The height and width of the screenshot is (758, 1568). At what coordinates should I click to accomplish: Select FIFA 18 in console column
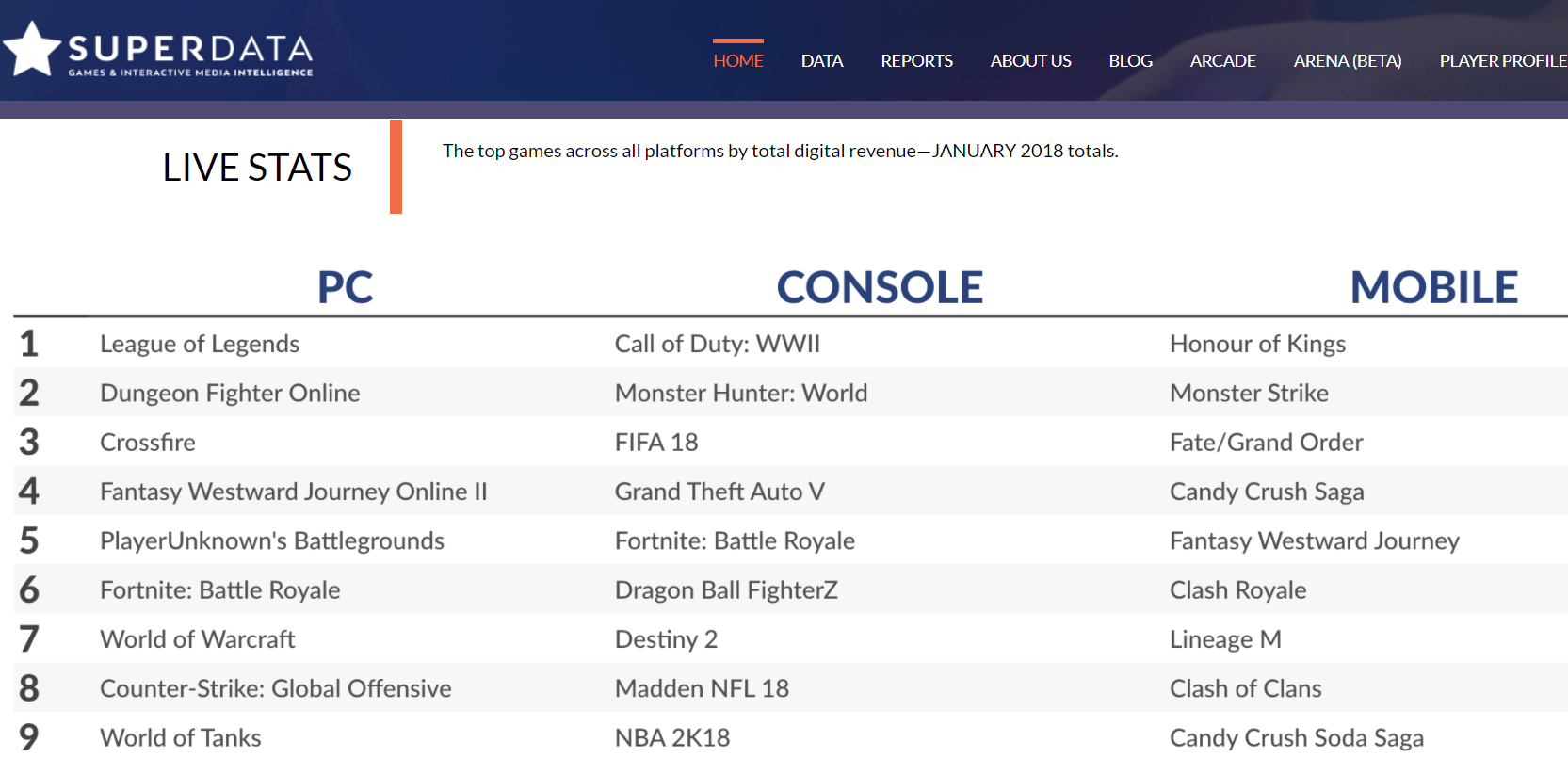[656, 442]
